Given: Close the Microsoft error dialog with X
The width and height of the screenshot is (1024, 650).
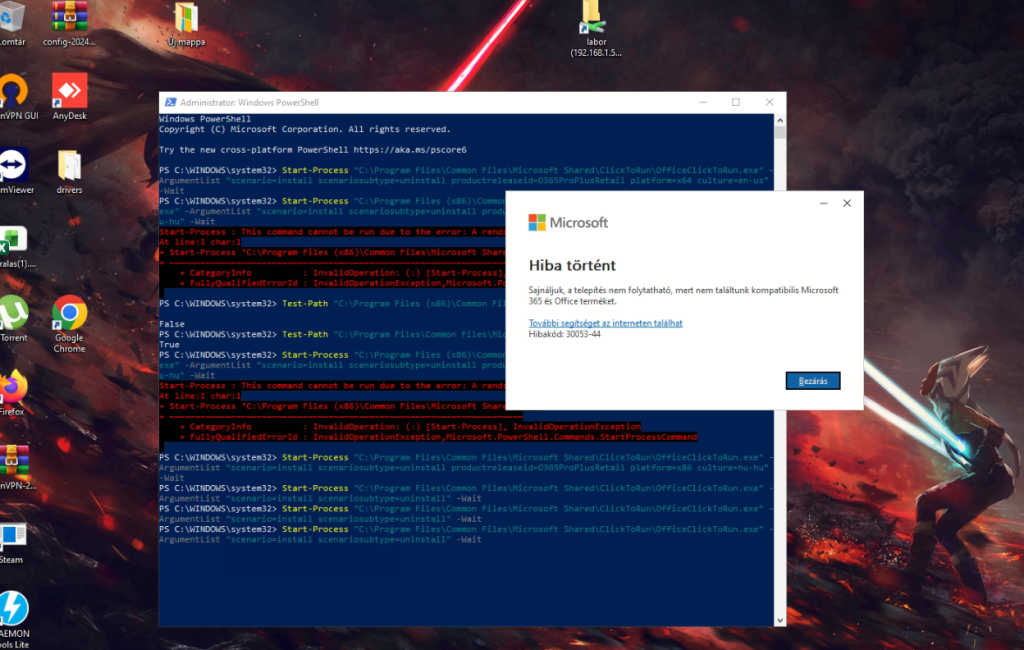Looking at the screenshot, I should [847, 203].
